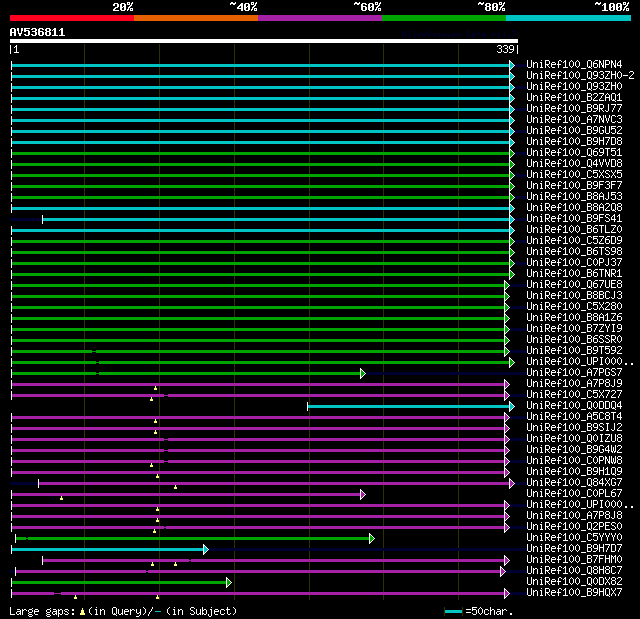Image resolution: width=640 pixels, height=619 pixels.
Task: Click the arrowhead ending the C0PL67 alignment
Action: 362,495
